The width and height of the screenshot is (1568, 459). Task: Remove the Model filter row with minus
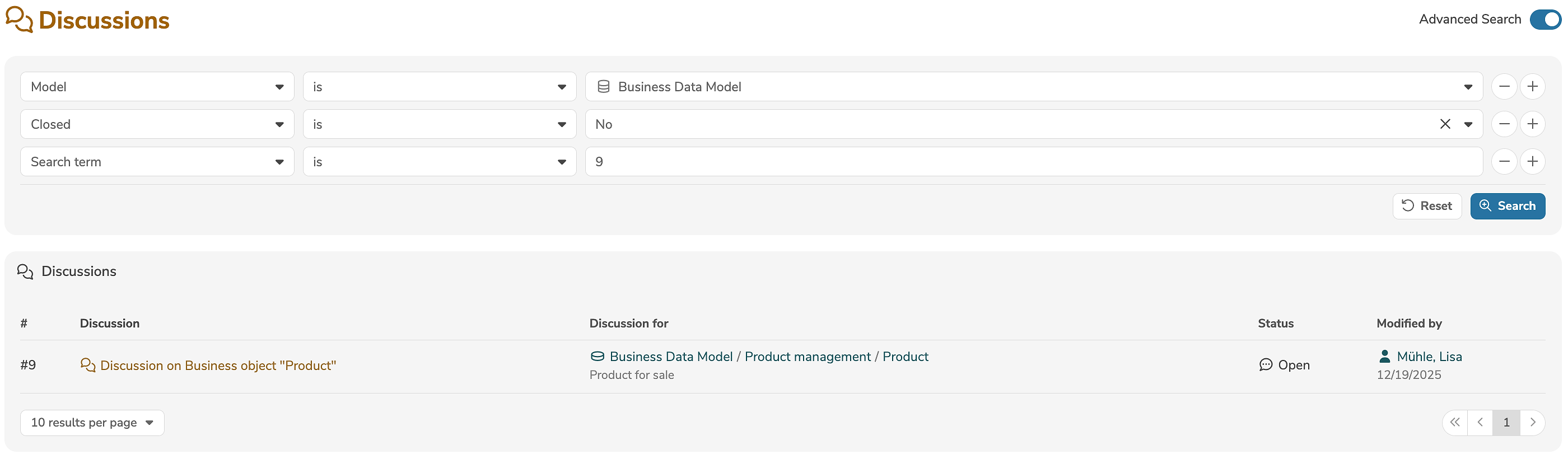tap(1504, 87)
